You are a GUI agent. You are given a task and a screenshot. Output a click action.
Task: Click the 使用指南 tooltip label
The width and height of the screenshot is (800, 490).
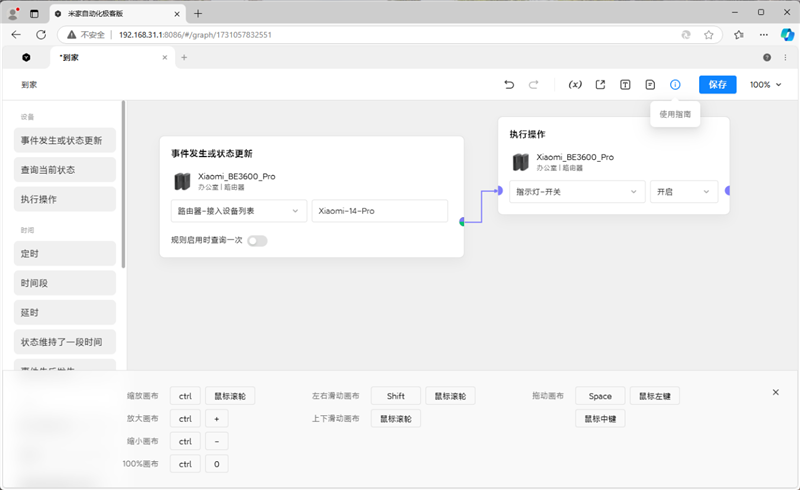(x=675, y=114)
